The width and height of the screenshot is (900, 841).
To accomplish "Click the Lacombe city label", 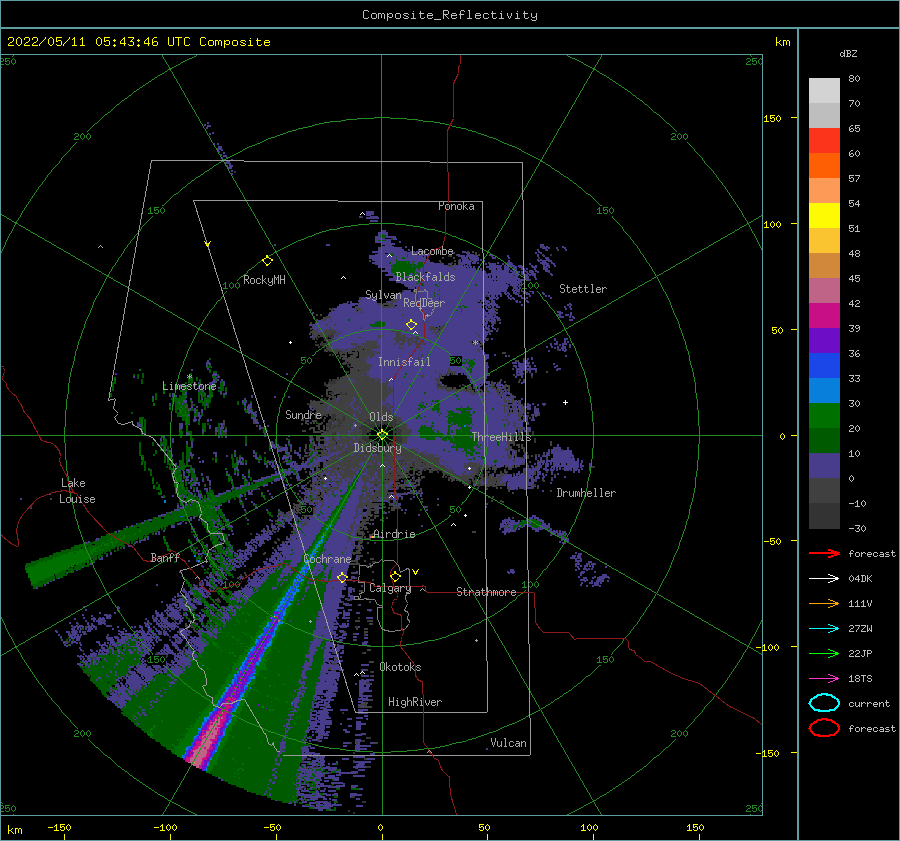I will tap(432, 251).
